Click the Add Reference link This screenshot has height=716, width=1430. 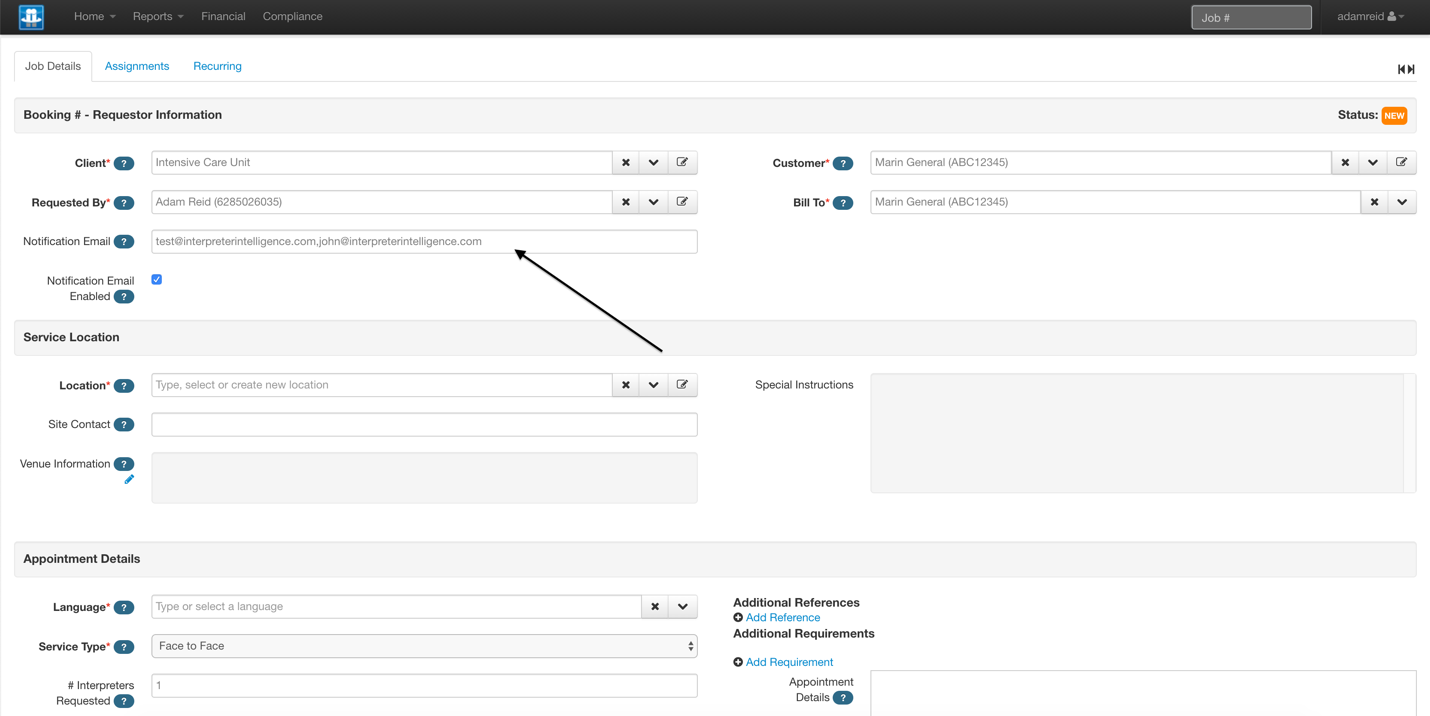click(783, 617)
